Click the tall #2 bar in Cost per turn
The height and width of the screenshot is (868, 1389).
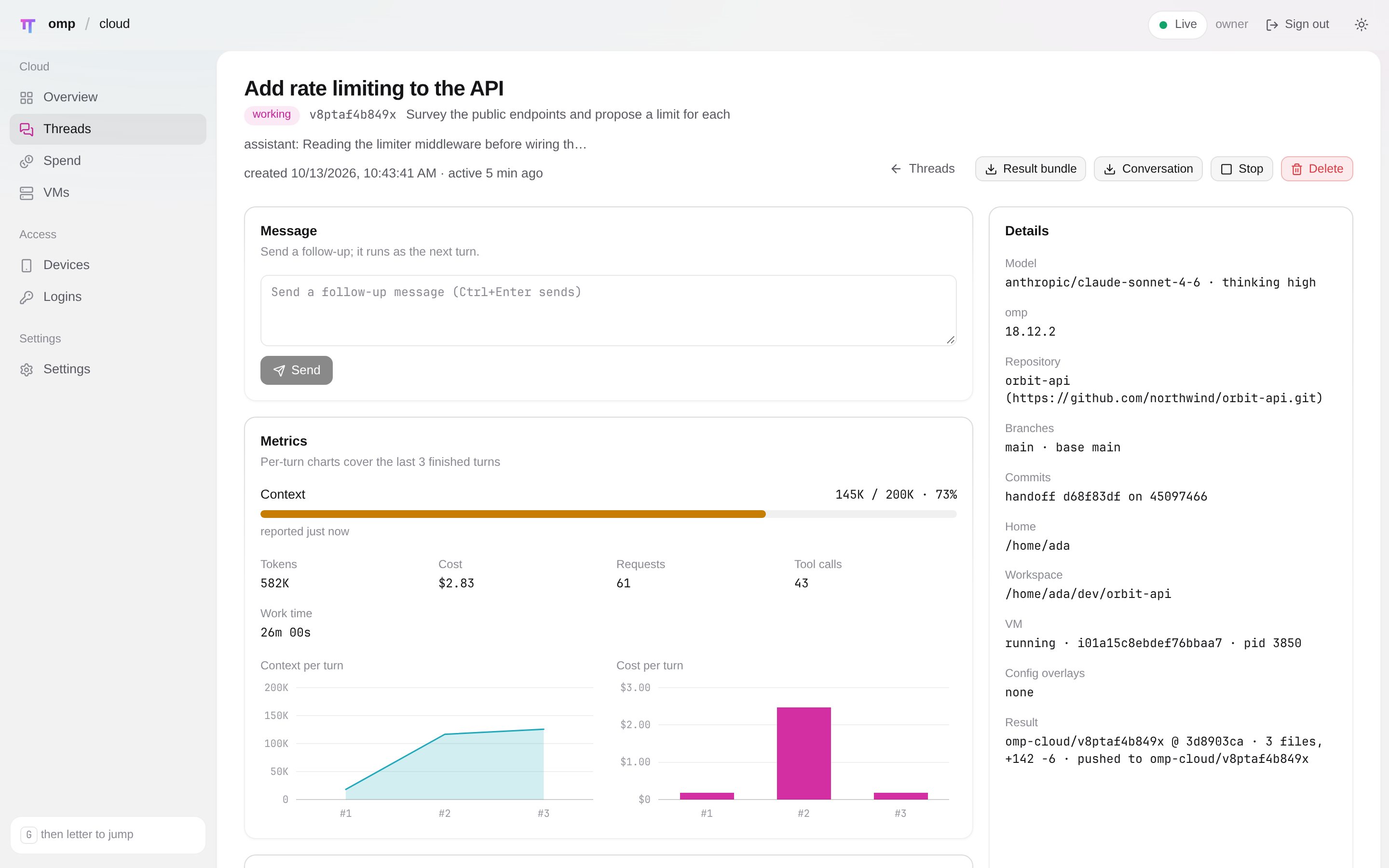click(x=803, y=753)
